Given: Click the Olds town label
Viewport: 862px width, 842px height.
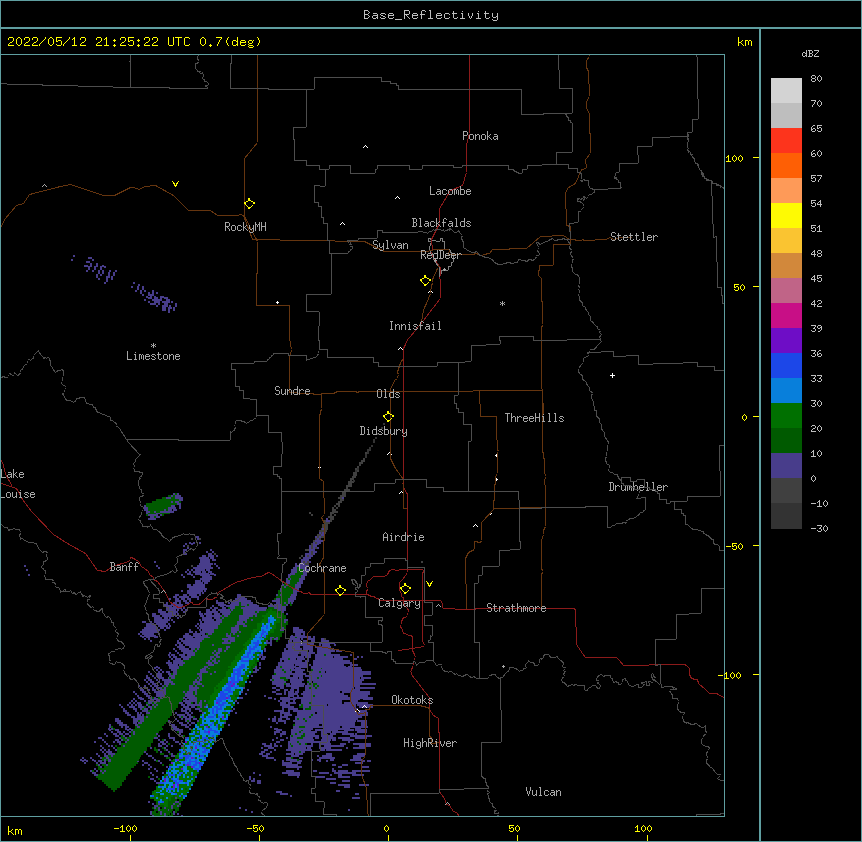Looking at the screenshot, I should [x=388, y=394].
